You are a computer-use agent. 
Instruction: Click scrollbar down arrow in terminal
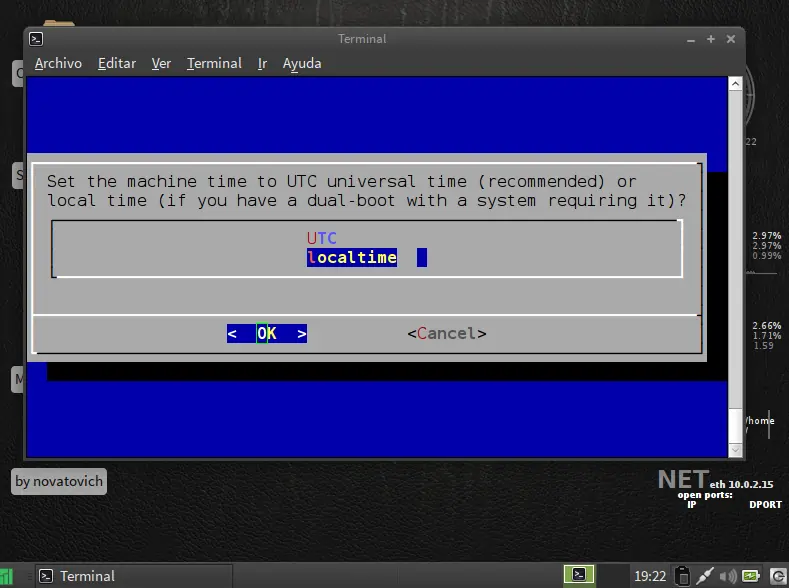point(735,450)
